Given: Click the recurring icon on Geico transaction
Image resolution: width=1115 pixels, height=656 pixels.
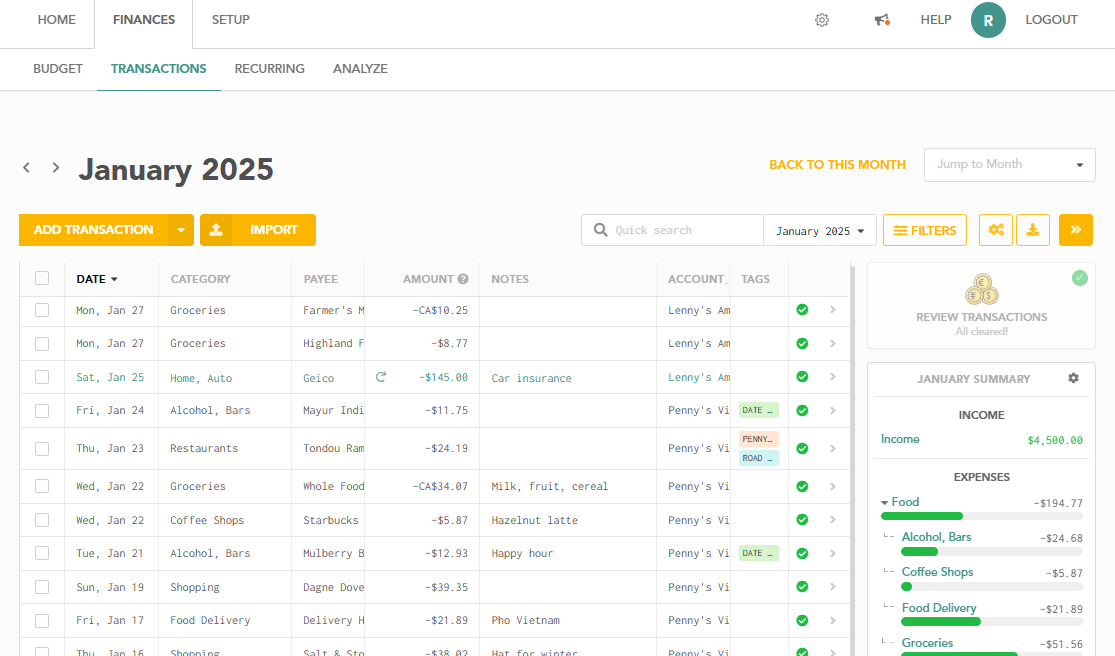Looking at the screenshot, I should click(x=380, y=377).
